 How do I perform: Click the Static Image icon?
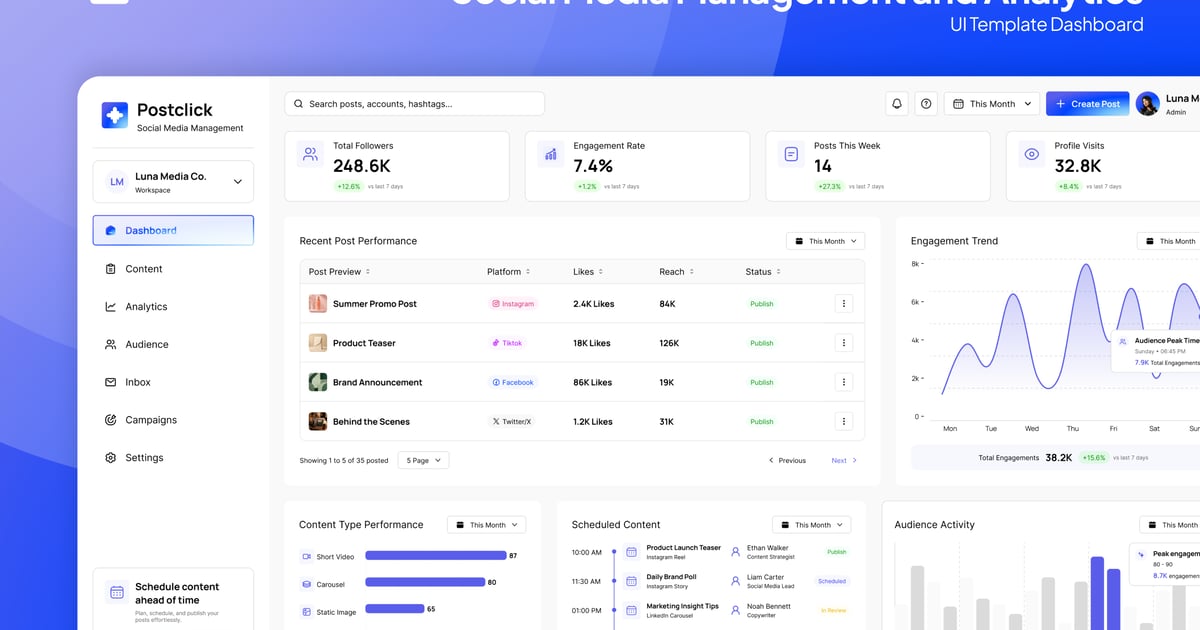point(307,611)
